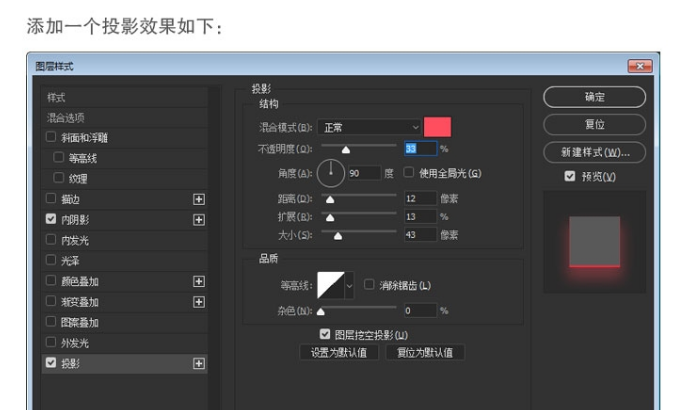Click the plus icon next to 渐变叠加
This screenshot has height=410, width=681.
[198, 302]
